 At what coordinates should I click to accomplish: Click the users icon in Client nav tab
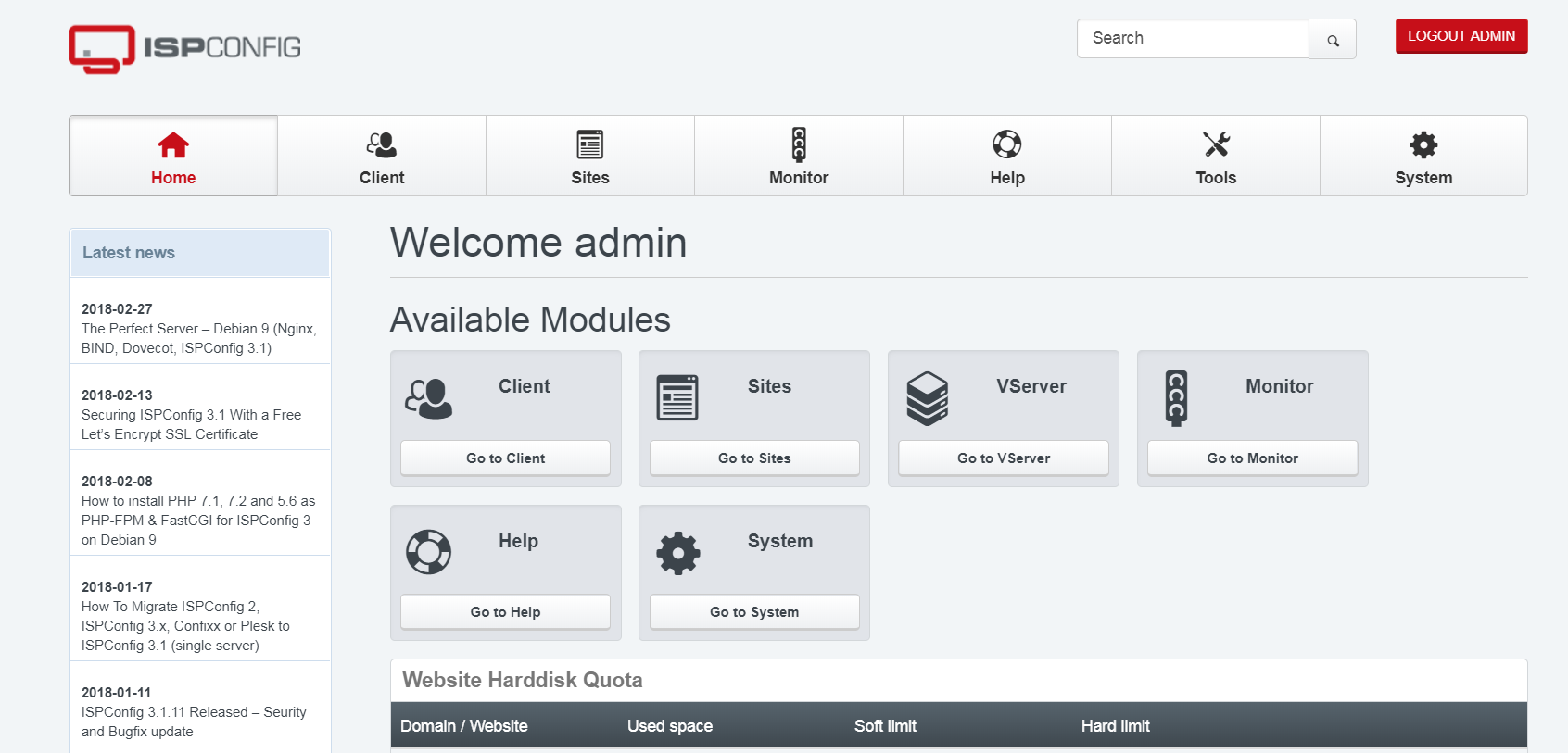click(x=382, y=144)
